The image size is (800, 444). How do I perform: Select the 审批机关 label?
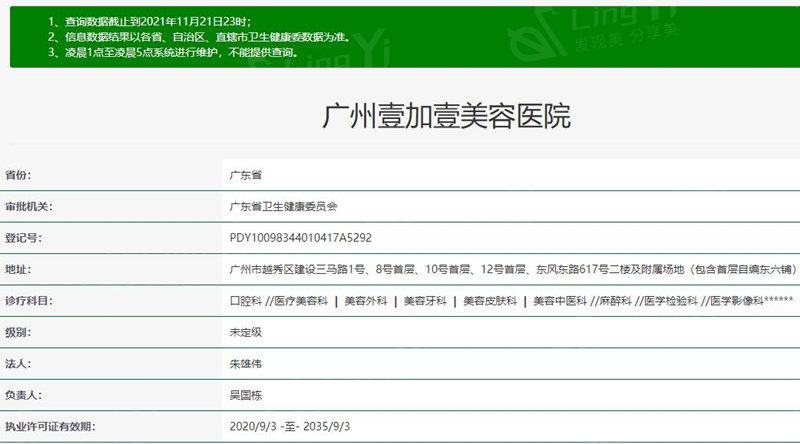pyautogui.click(x=29, y=207)
